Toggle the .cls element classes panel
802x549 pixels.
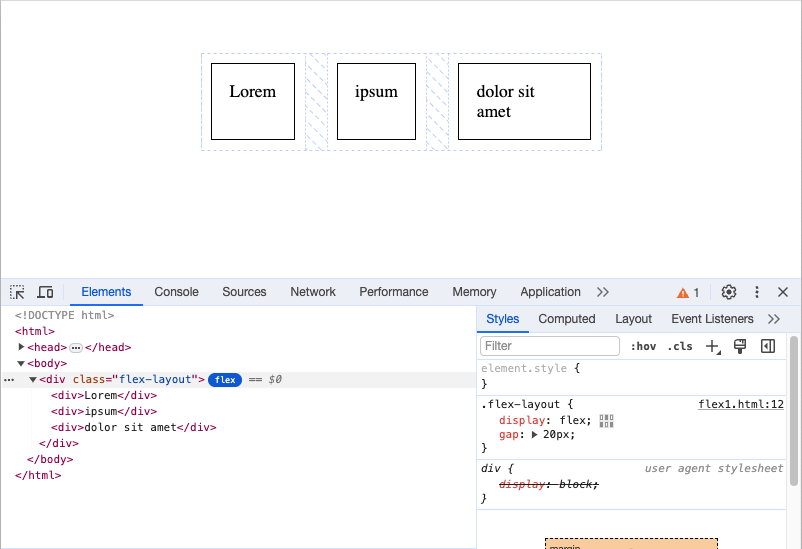pos(680,346)
